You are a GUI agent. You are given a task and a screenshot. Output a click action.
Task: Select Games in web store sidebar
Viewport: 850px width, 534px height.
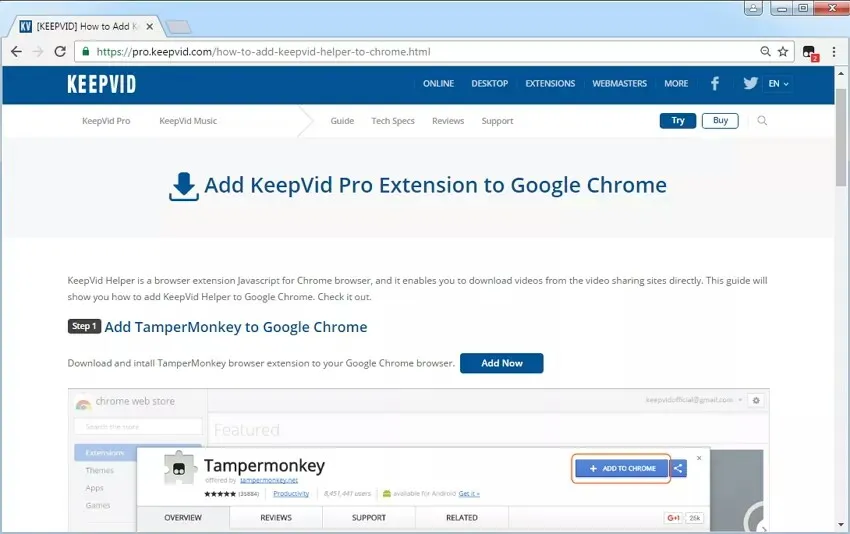98,505
